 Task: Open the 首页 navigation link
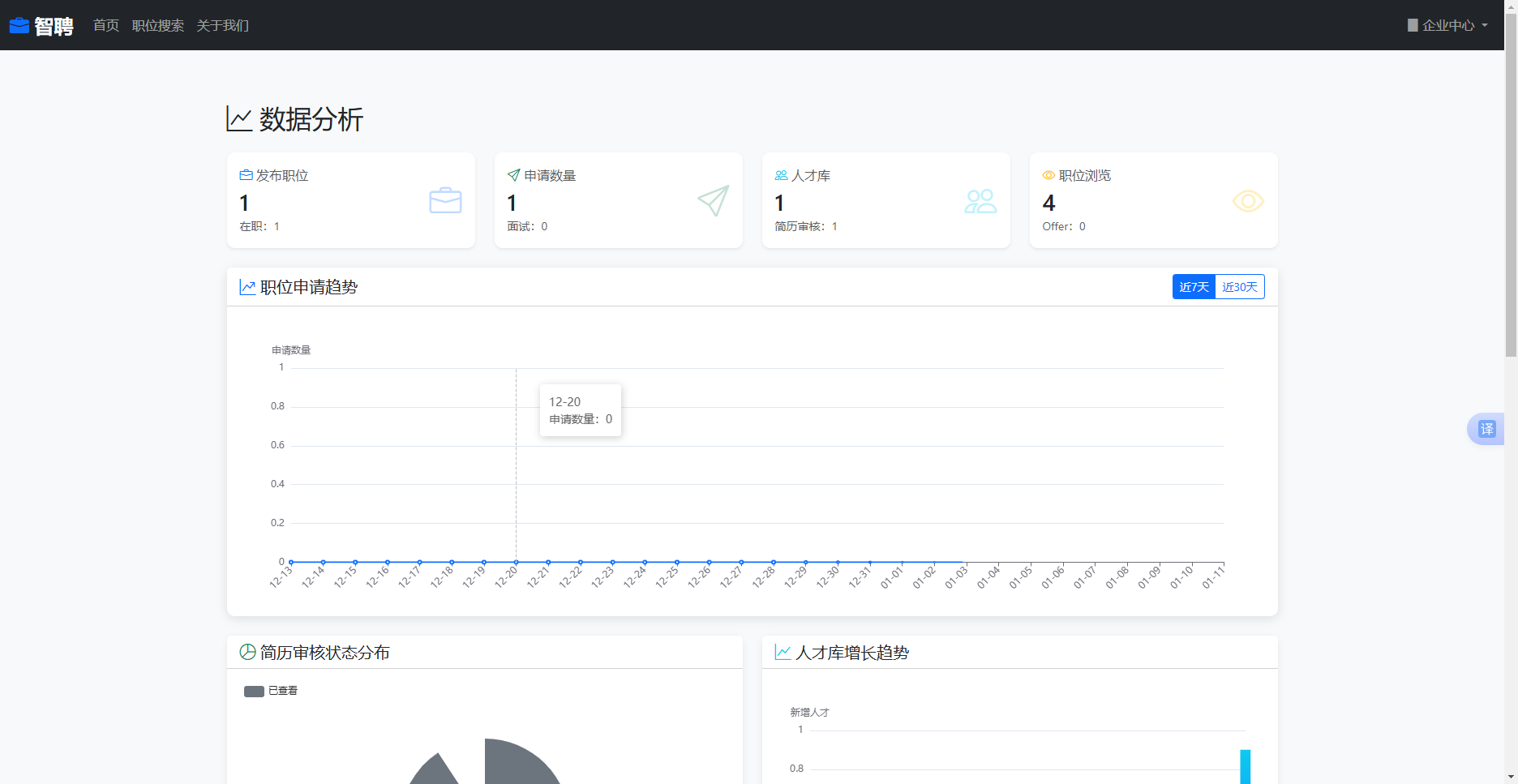pos(106,26)
